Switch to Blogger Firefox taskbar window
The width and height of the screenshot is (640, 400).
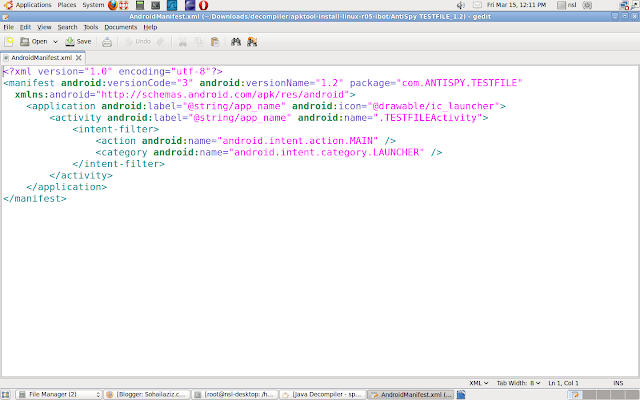[x=147, y=394]
